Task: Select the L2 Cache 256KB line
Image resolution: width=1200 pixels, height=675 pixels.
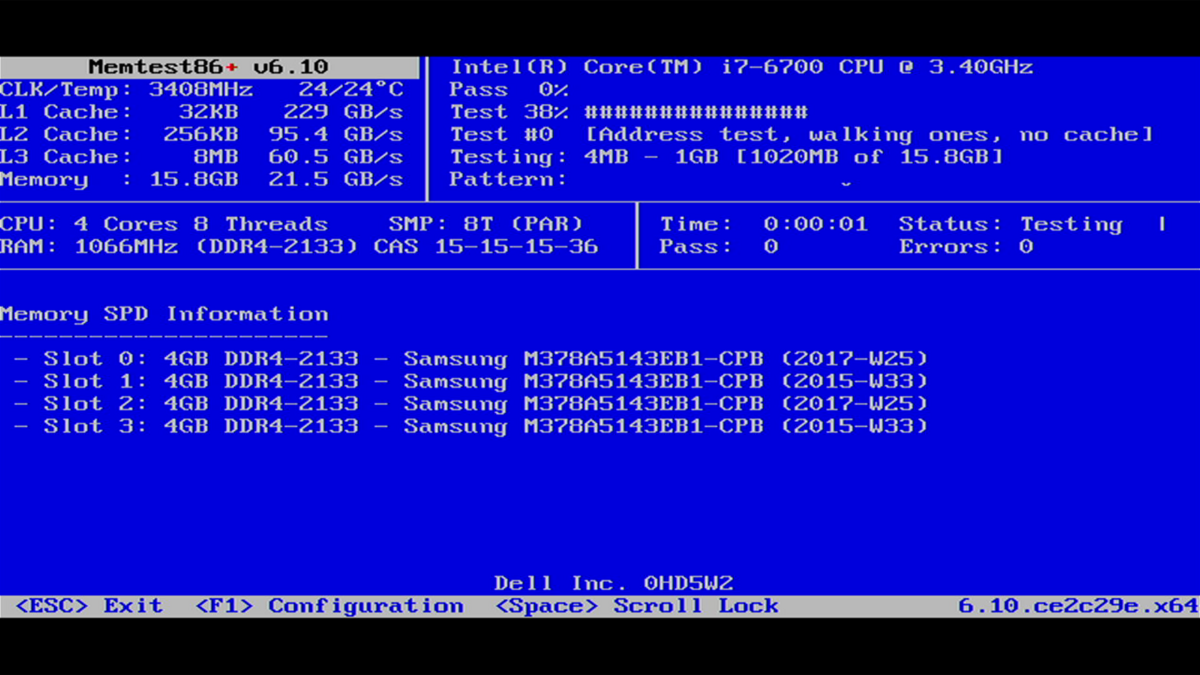Action: coord(118,135)
